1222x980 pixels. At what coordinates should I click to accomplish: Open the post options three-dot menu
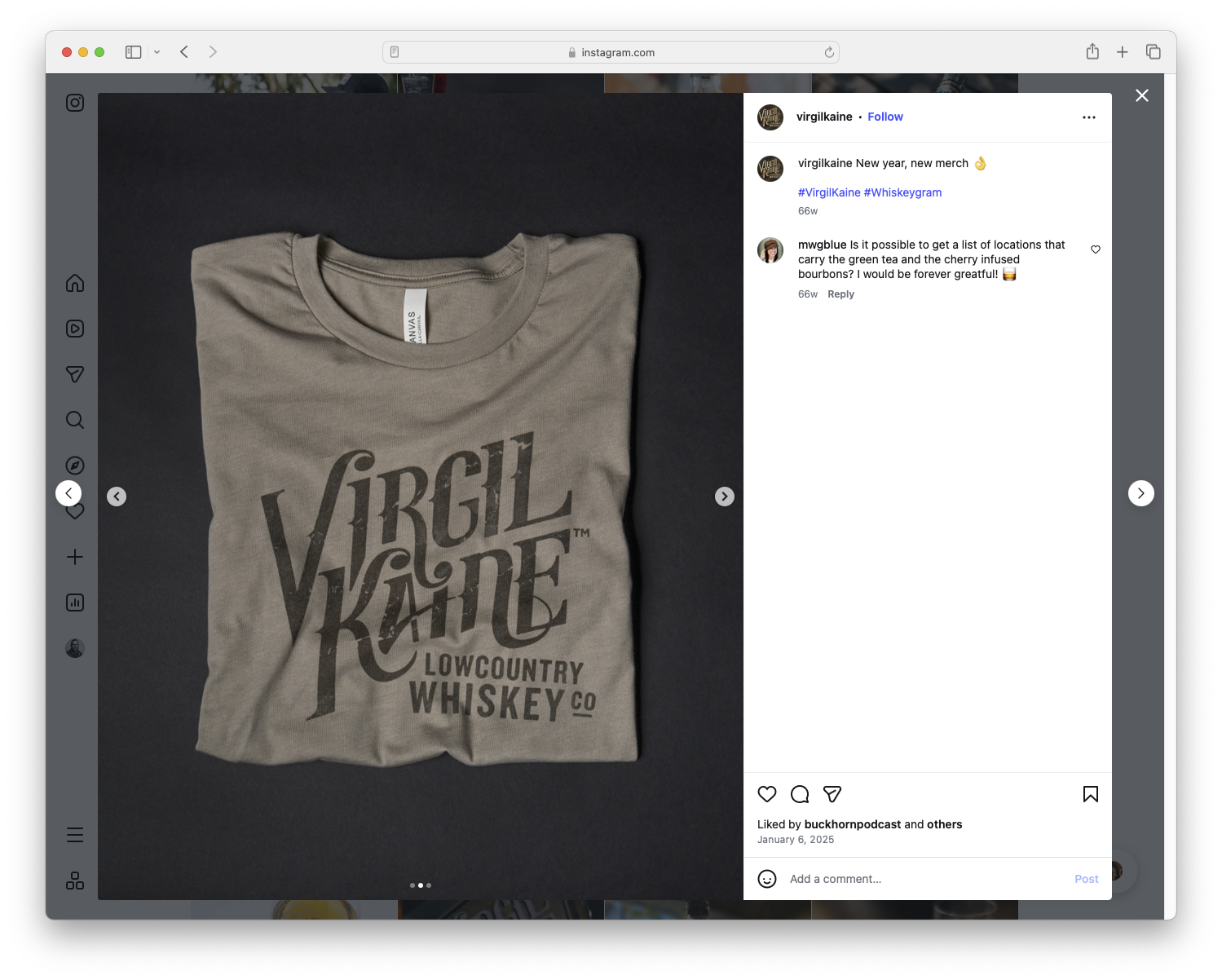tap(1089, 117)
